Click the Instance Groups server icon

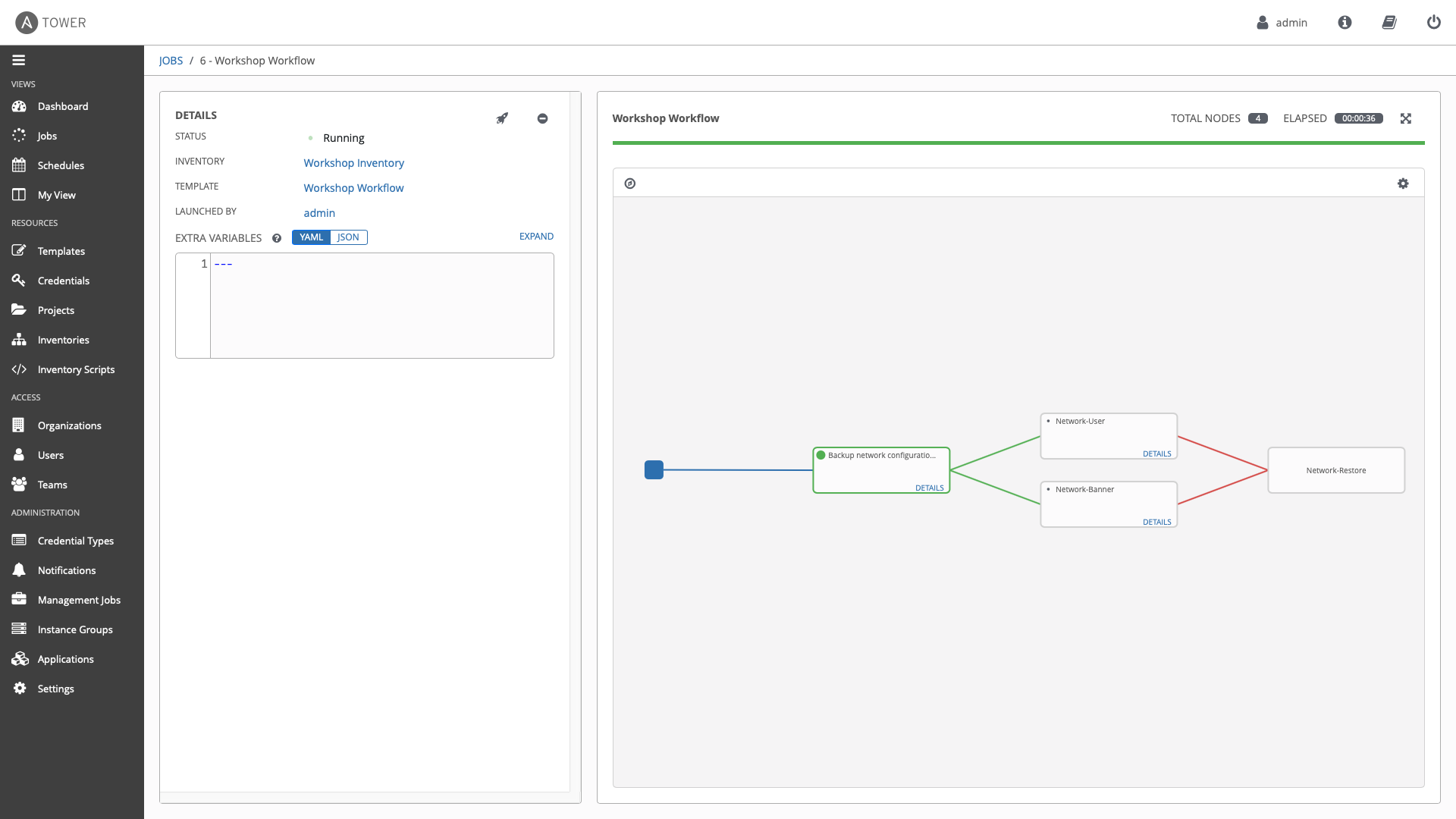click(x=19, y=629)
